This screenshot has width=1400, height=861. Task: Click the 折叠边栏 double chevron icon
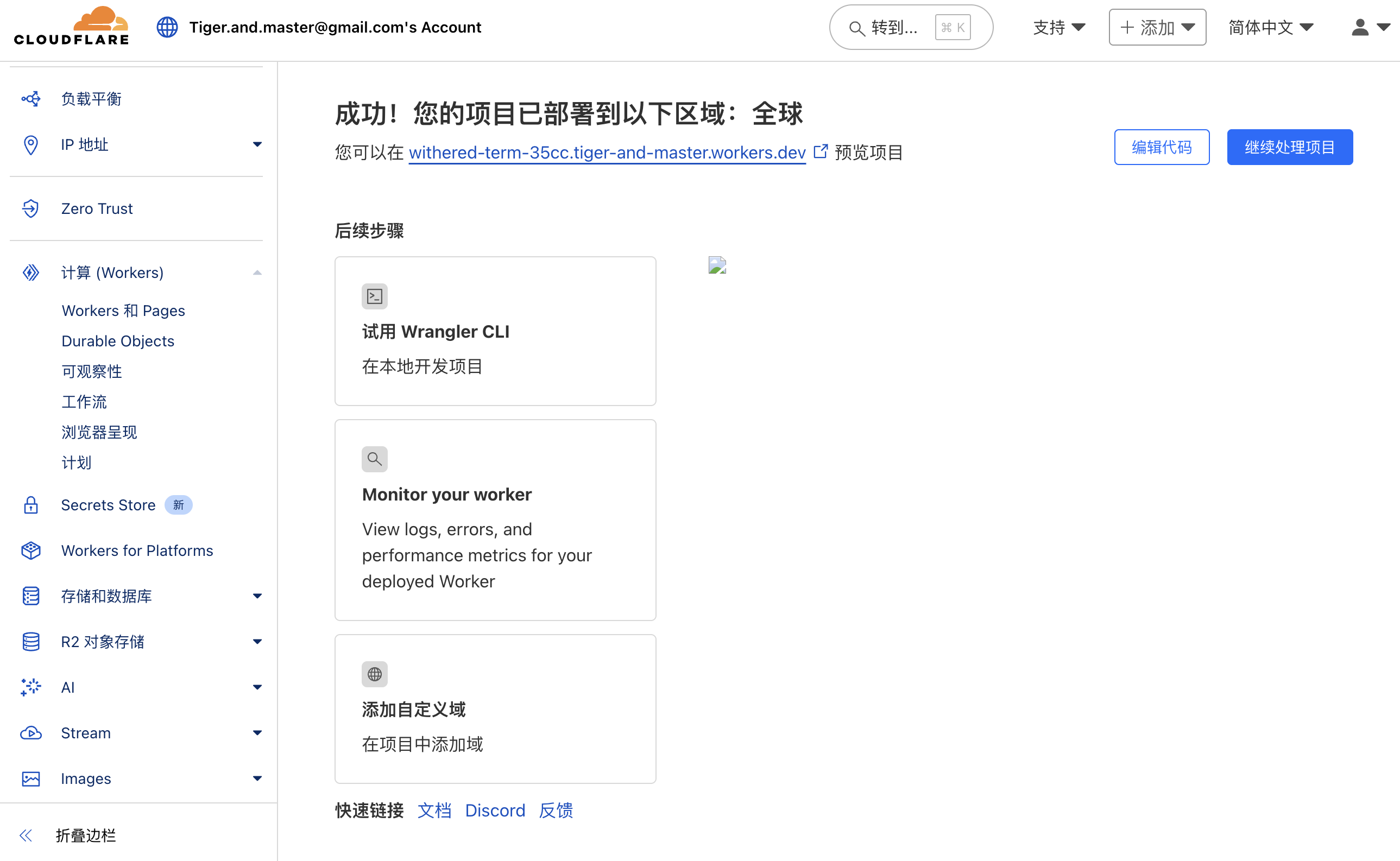click(x=26, y=835)
